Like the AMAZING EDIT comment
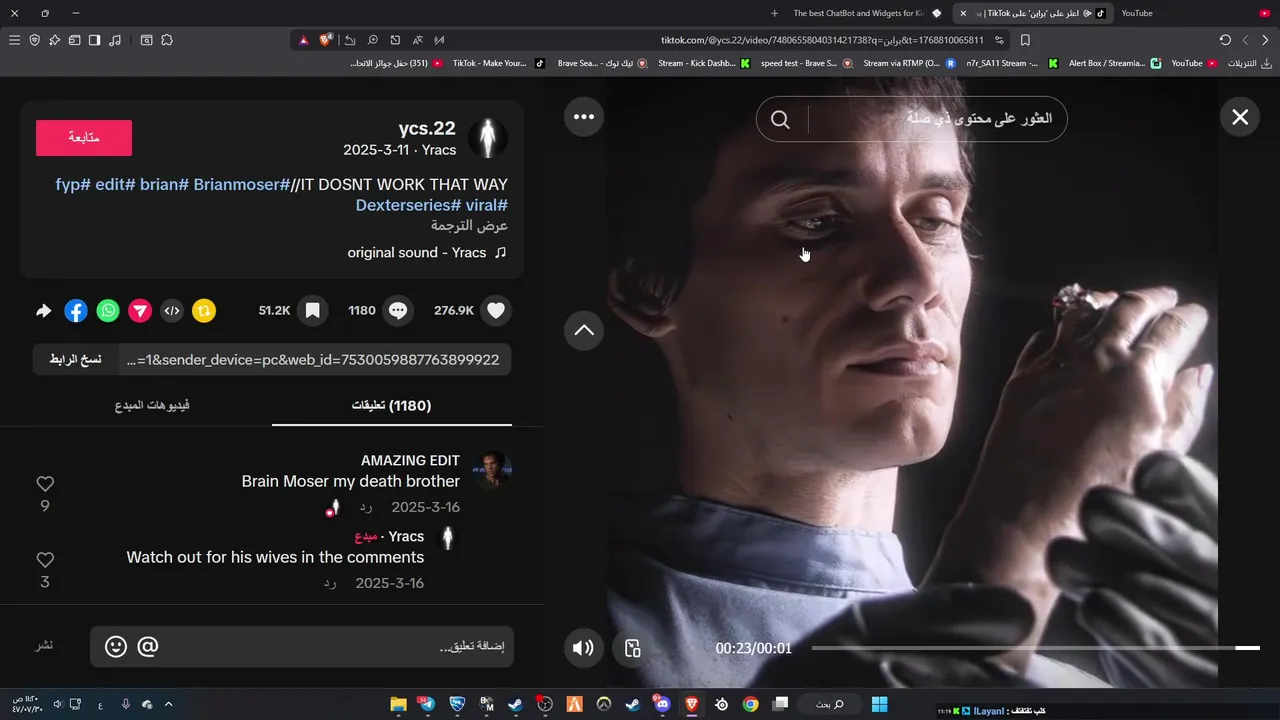The width and height of the screenshot is (1280, 720). [45, 484]
